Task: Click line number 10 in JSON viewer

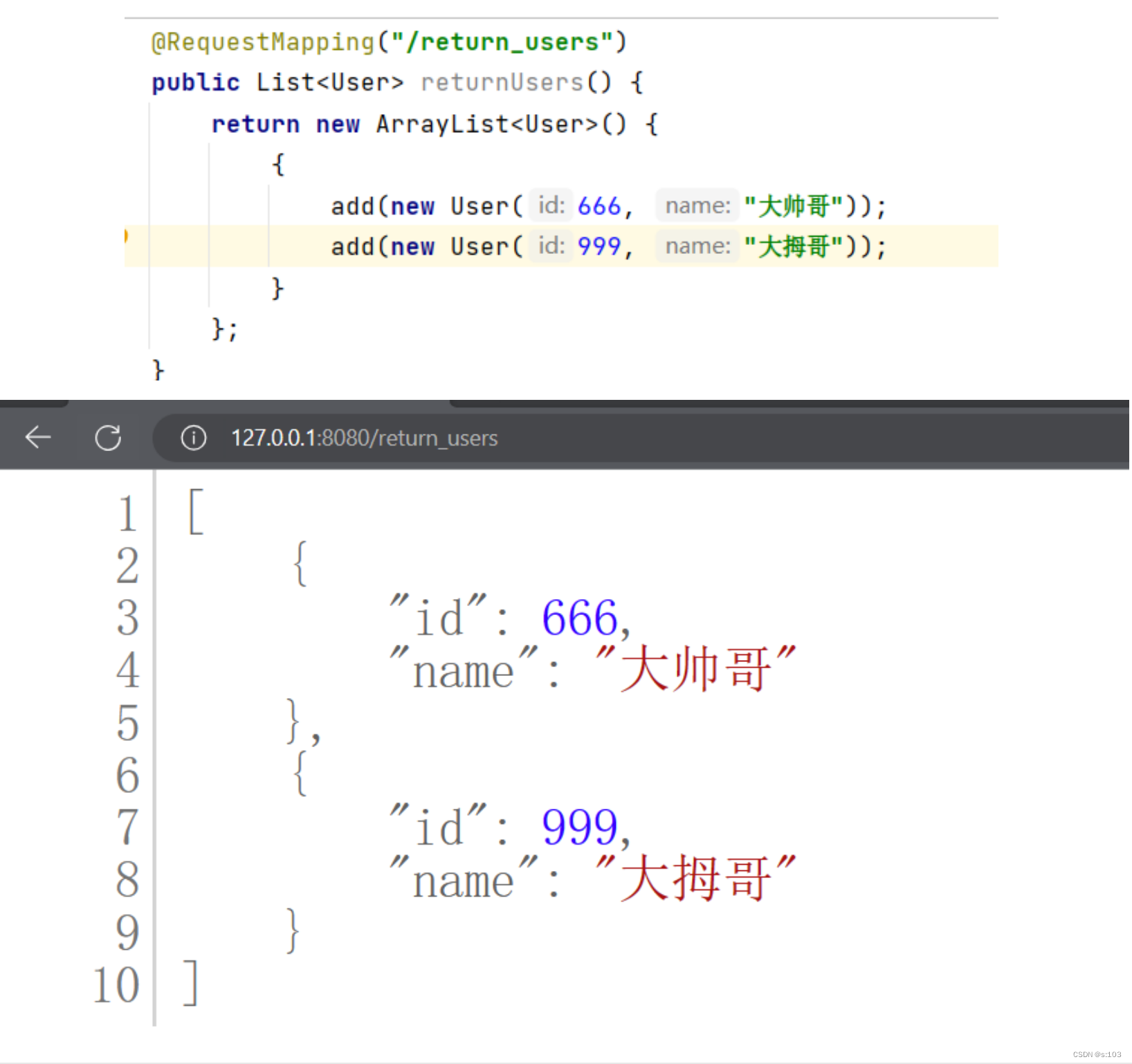Action: tap(116, 984)
